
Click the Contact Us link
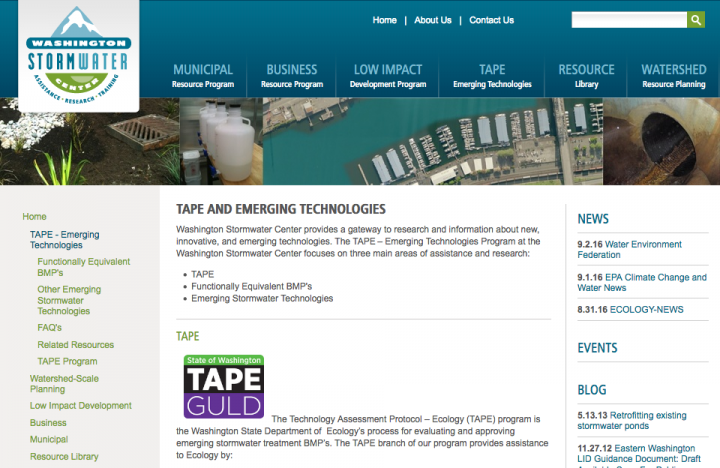491,20
